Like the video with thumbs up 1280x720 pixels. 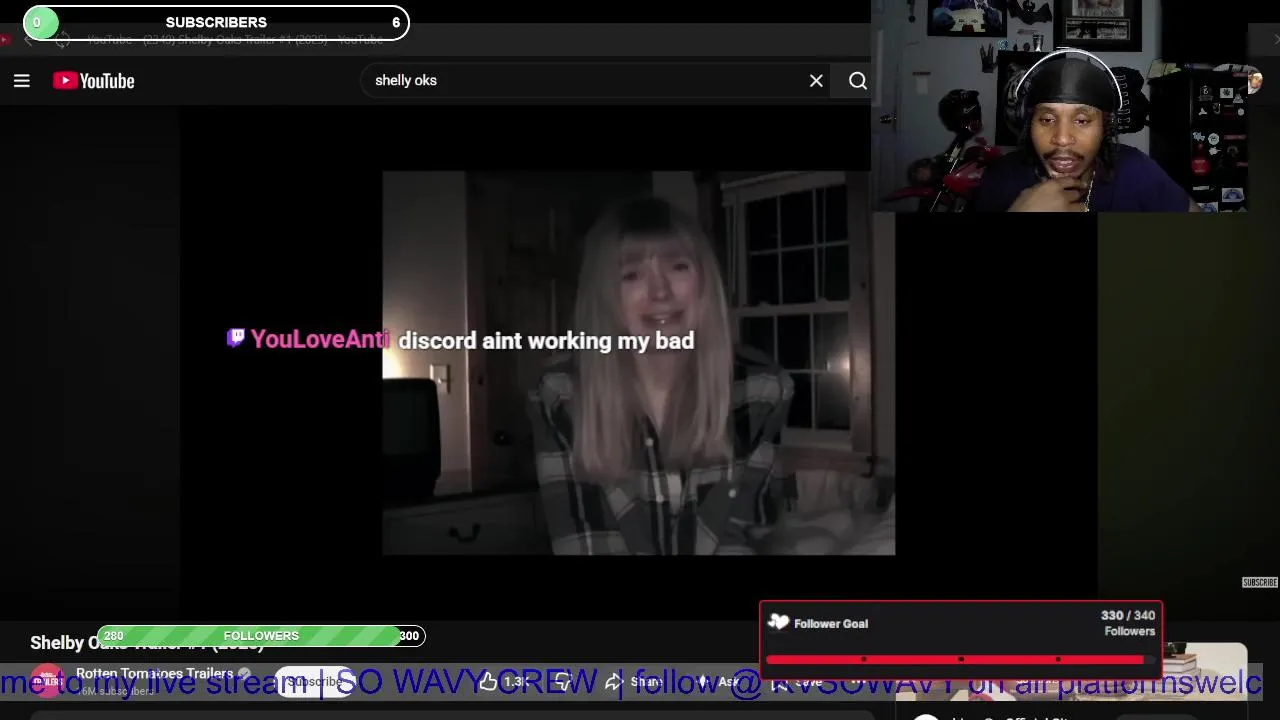(504, 682)
